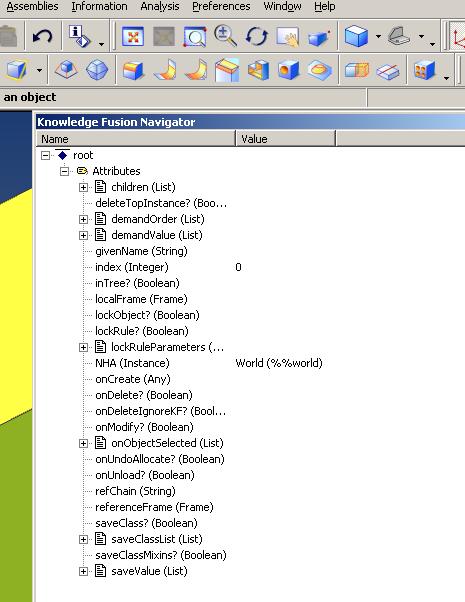Click the Value column header
The width and height of the screenshot is (465, 602).
pyautogui.click(x=286, y=139)
